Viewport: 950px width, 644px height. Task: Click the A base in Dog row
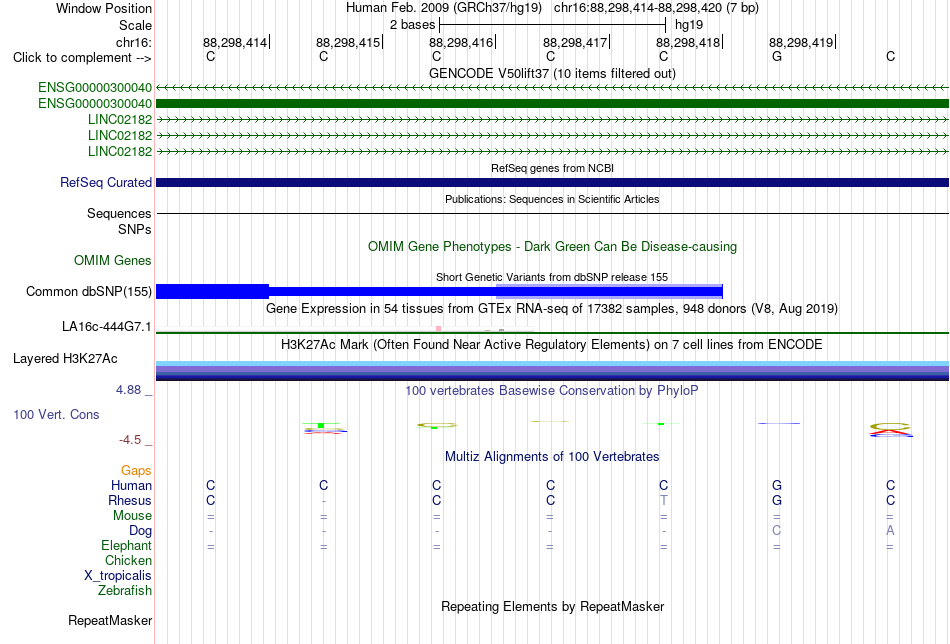point(890,531)
